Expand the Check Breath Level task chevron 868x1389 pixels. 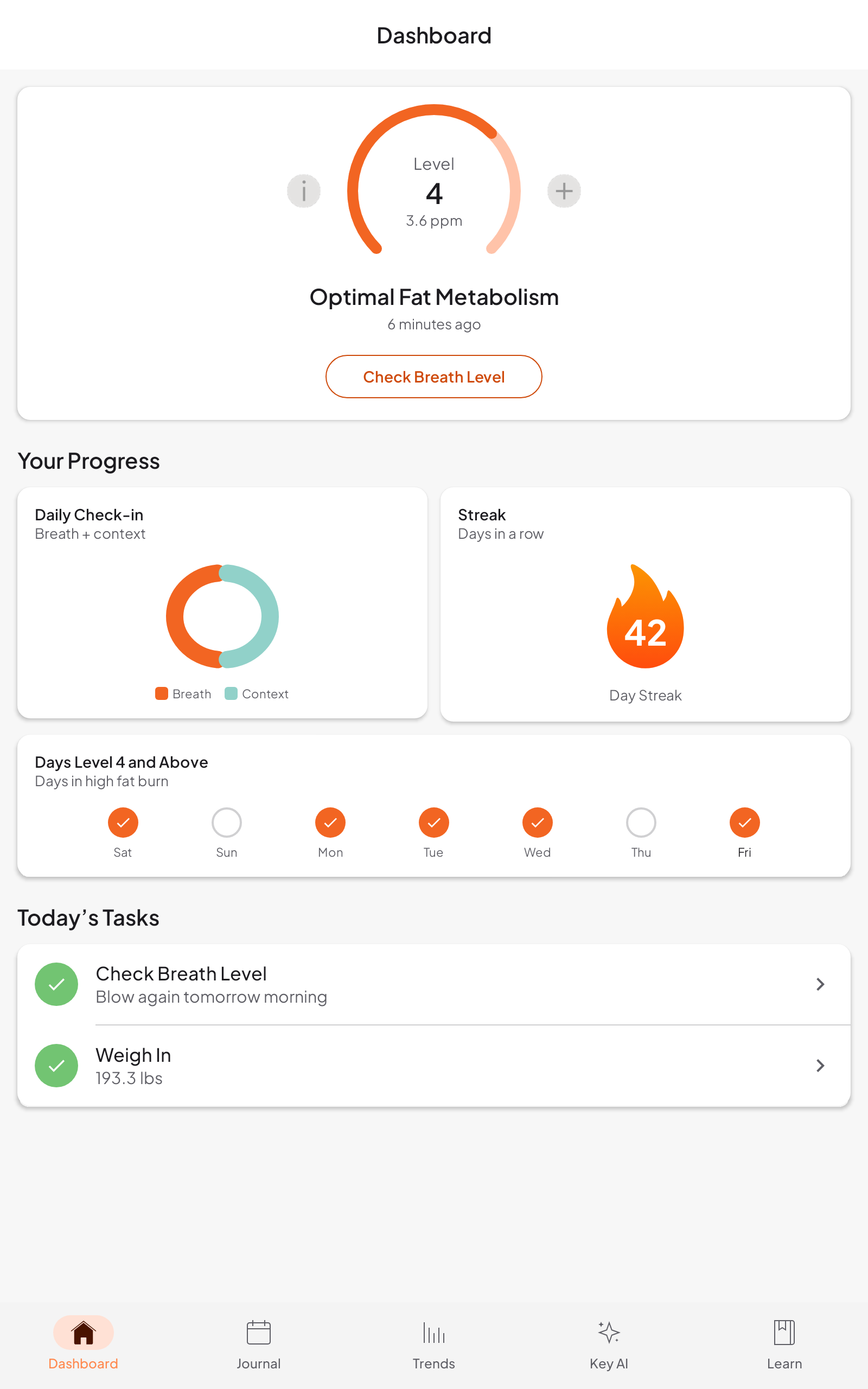tap(820, 984)
